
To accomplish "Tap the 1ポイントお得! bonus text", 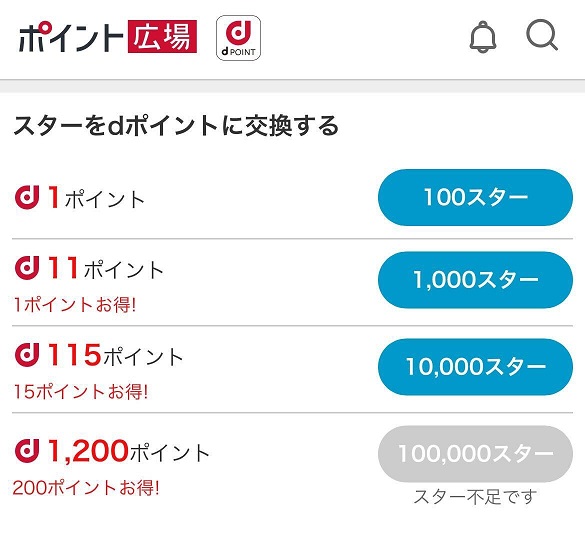I will (75, 304).
